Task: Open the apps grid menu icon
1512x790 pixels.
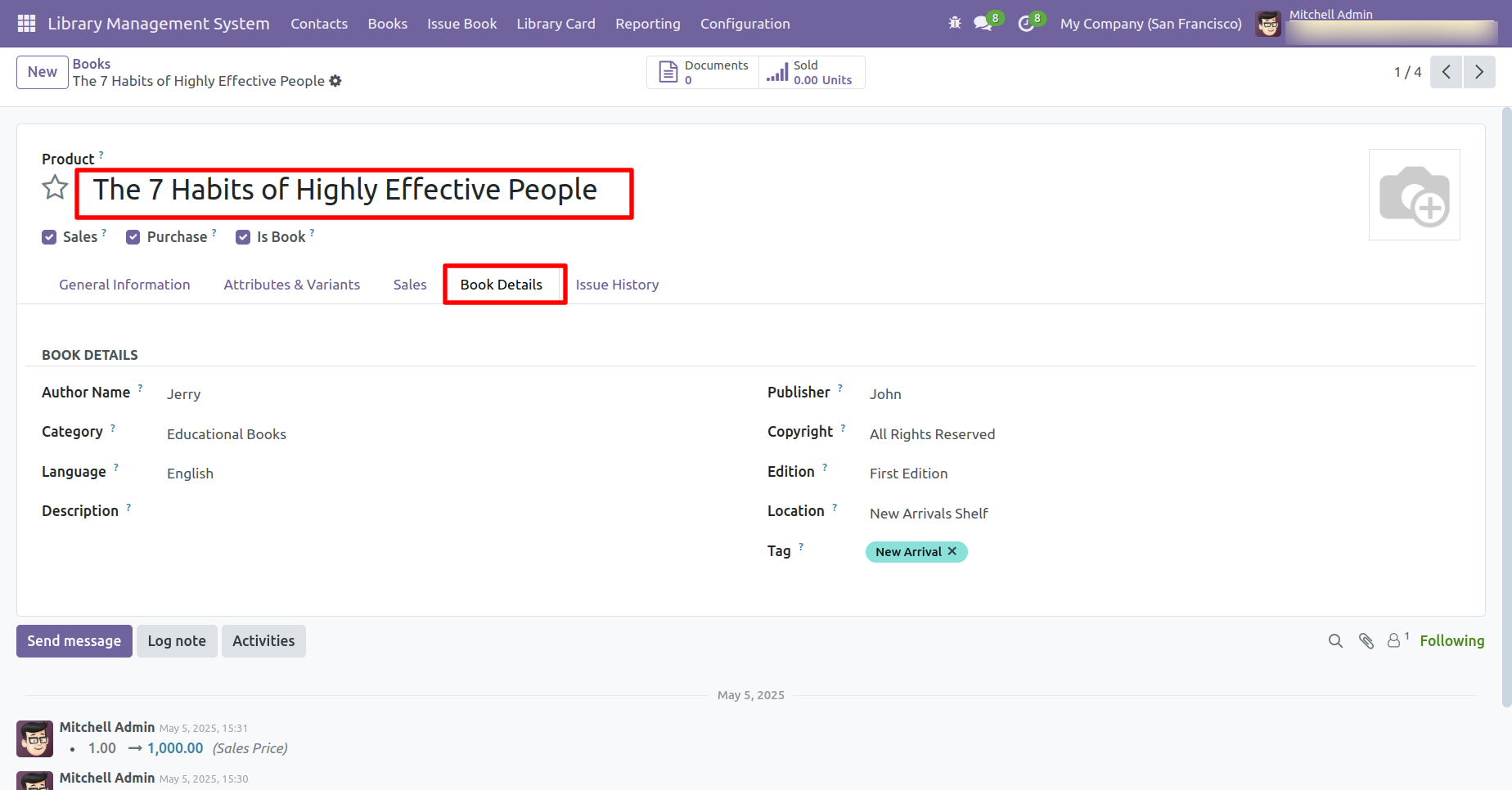Action: (x=26, y=24)
